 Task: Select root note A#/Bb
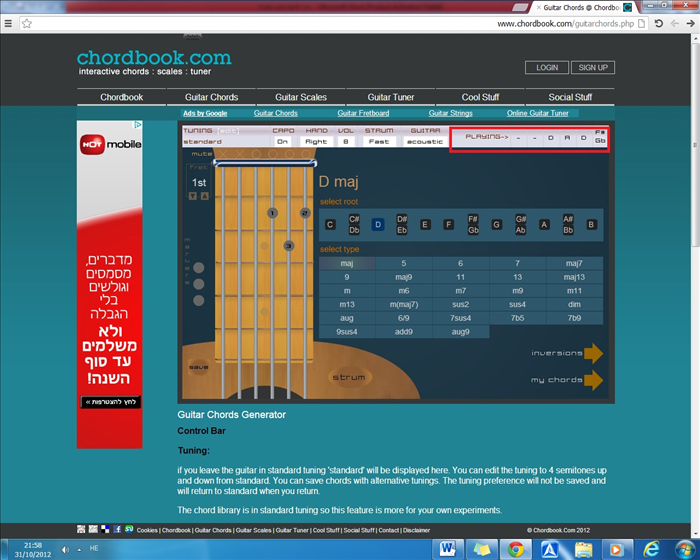click(x=568, y=225)
